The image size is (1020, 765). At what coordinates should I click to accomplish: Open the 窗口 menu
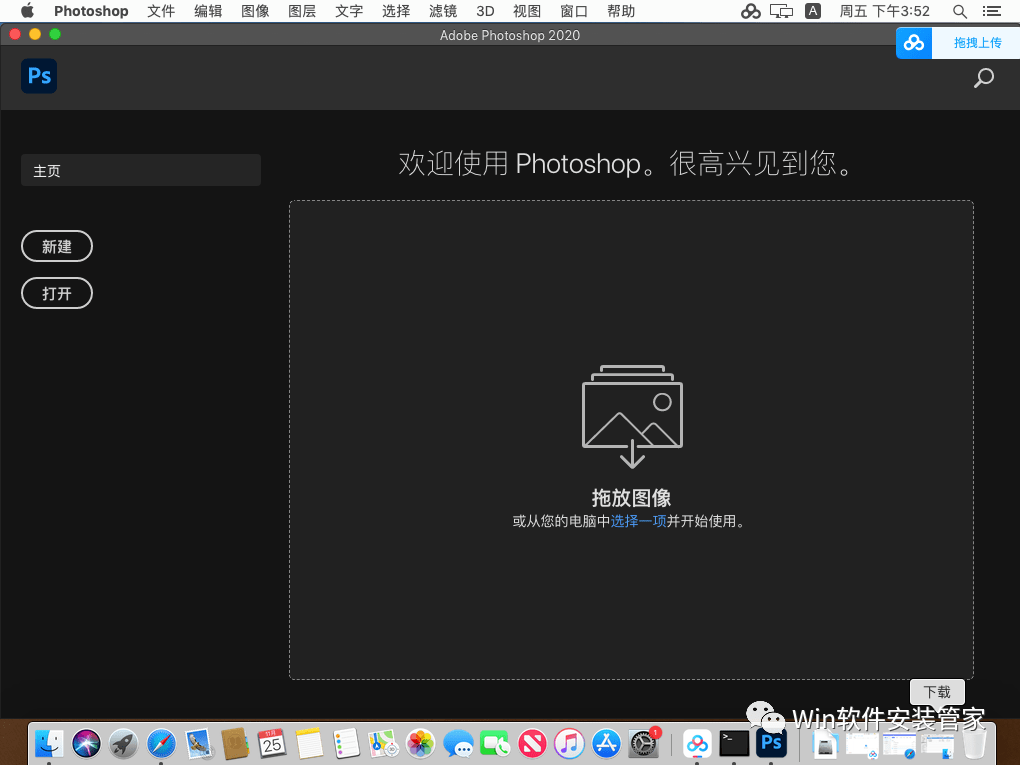574,11
